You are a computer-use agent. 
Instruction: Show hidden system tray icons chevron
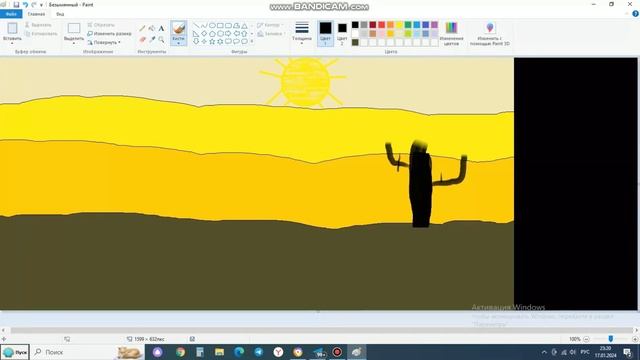[x=544, y=352]
